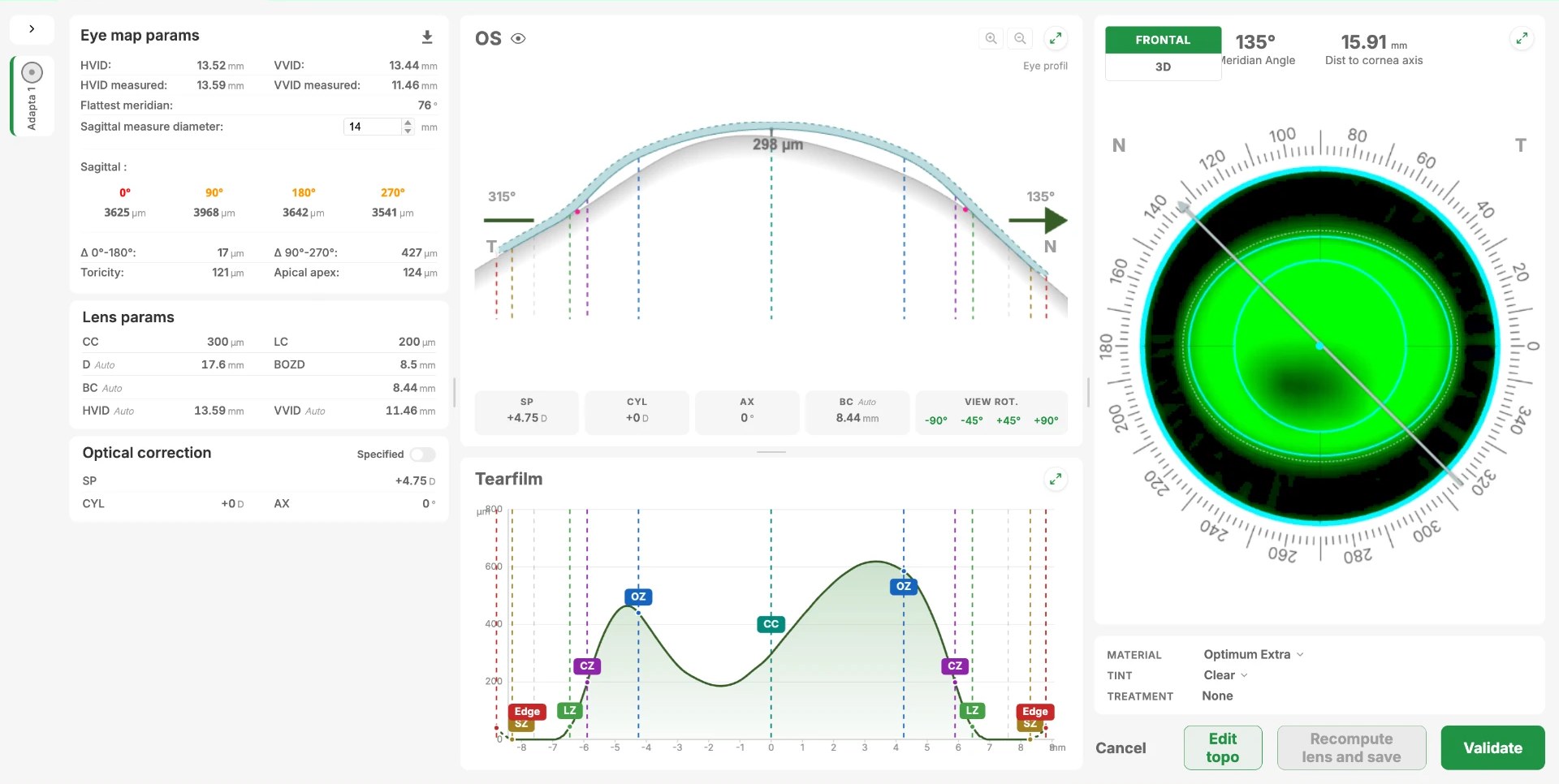Click the Validate button
Screen dimensions: 1559x784
pos(1492,747)
